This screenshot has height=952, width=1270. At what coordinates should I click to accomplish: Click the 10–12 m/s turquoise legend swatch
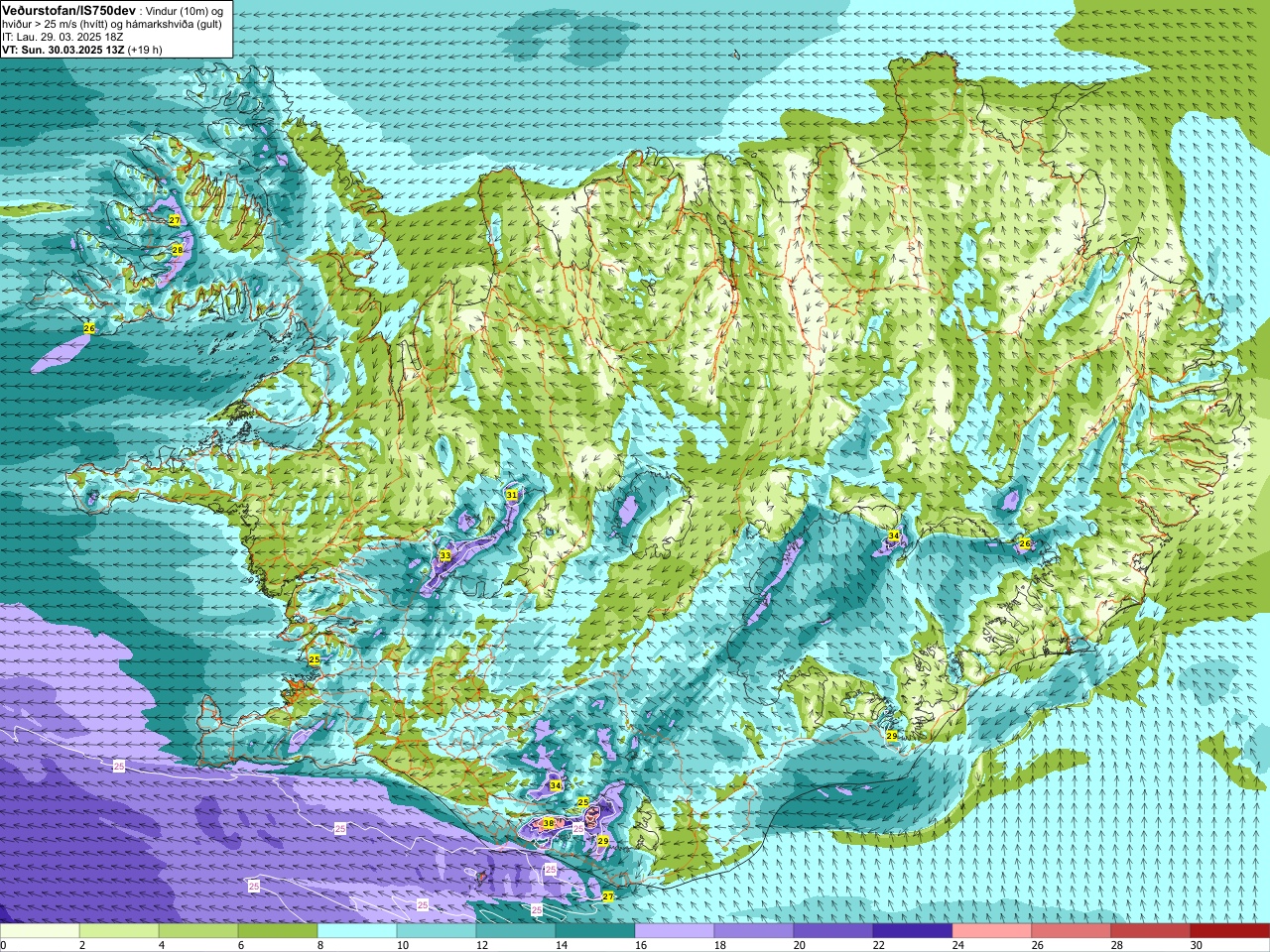tap(437, 931)
